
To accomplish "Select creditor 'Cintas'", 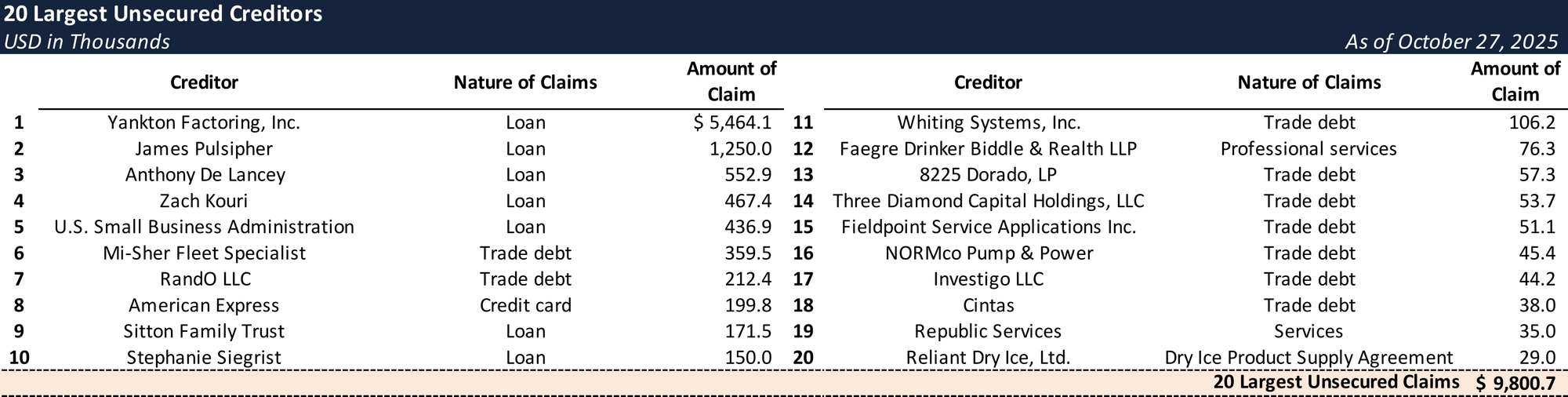I will [x=988, y=305].
